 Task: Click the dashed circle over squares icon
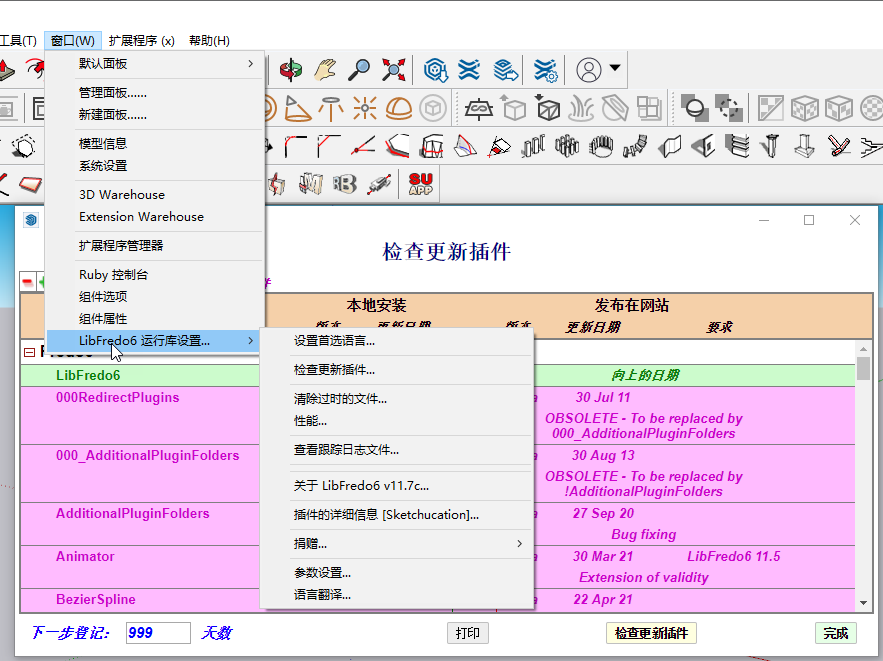tap(729, 108)
